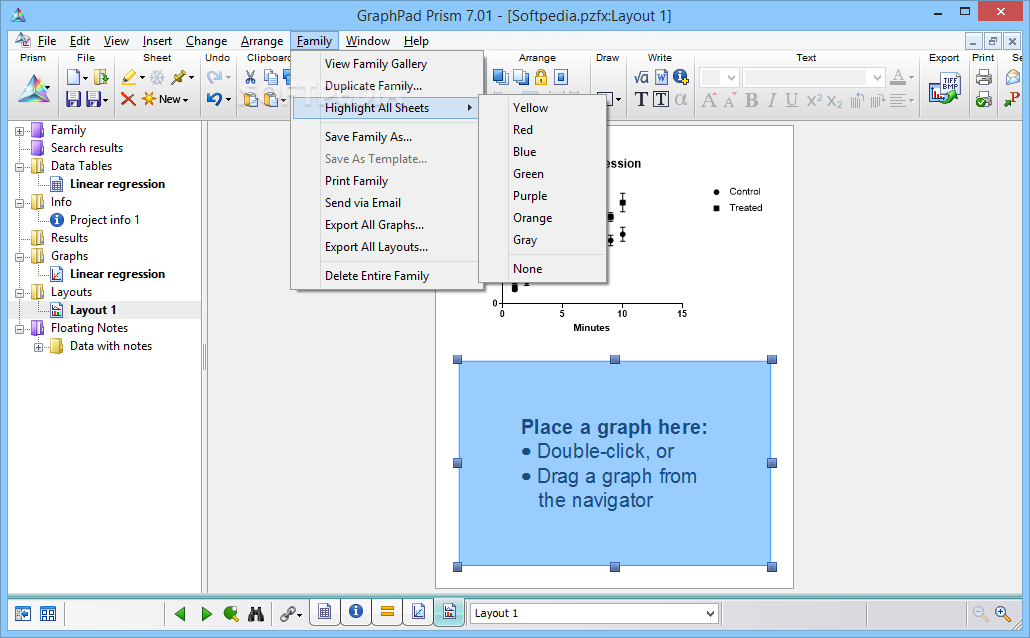The image size is (1030, 638).
Task: Select the boxed T text-box tool
Action: [x=661, y=99]
